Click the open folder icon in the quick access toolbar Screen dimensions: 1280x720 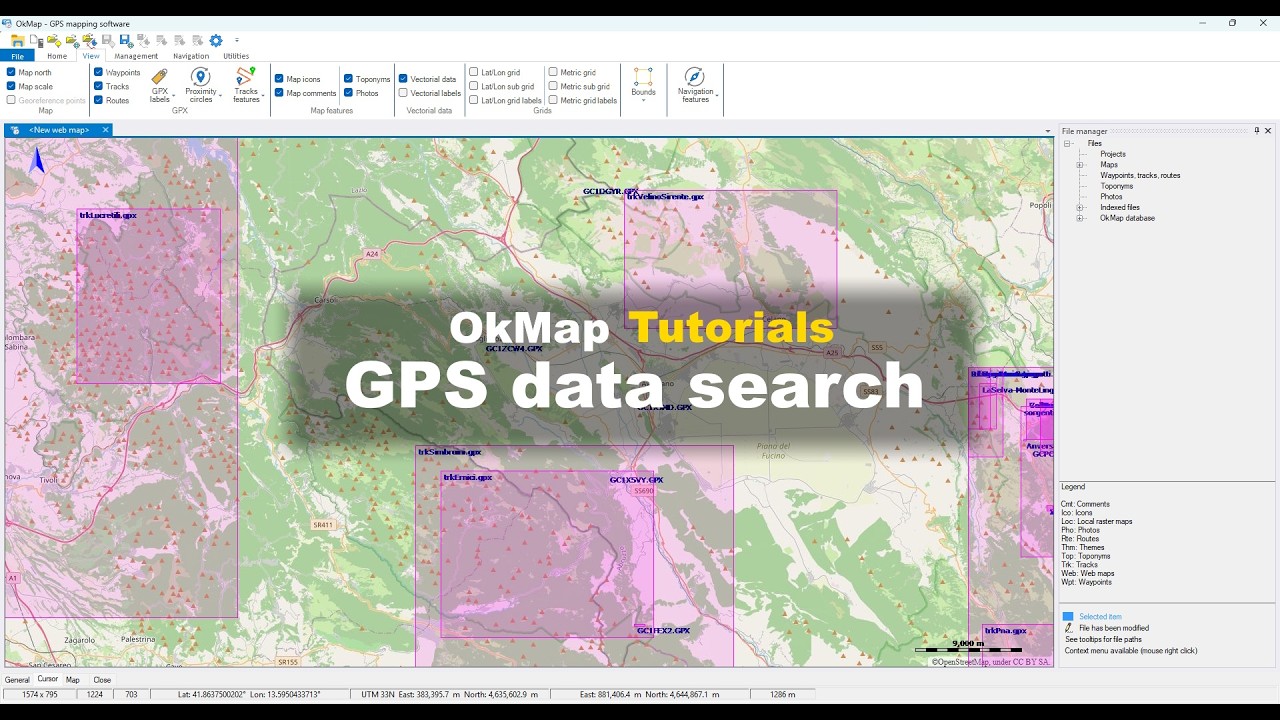click(18, 41)
